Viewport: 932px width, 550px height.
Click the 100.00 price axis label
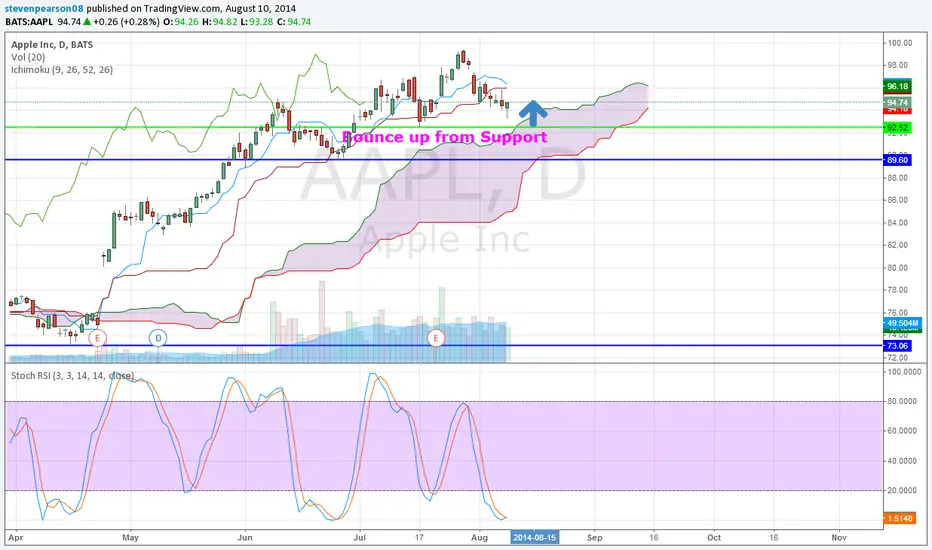[900, 43]
